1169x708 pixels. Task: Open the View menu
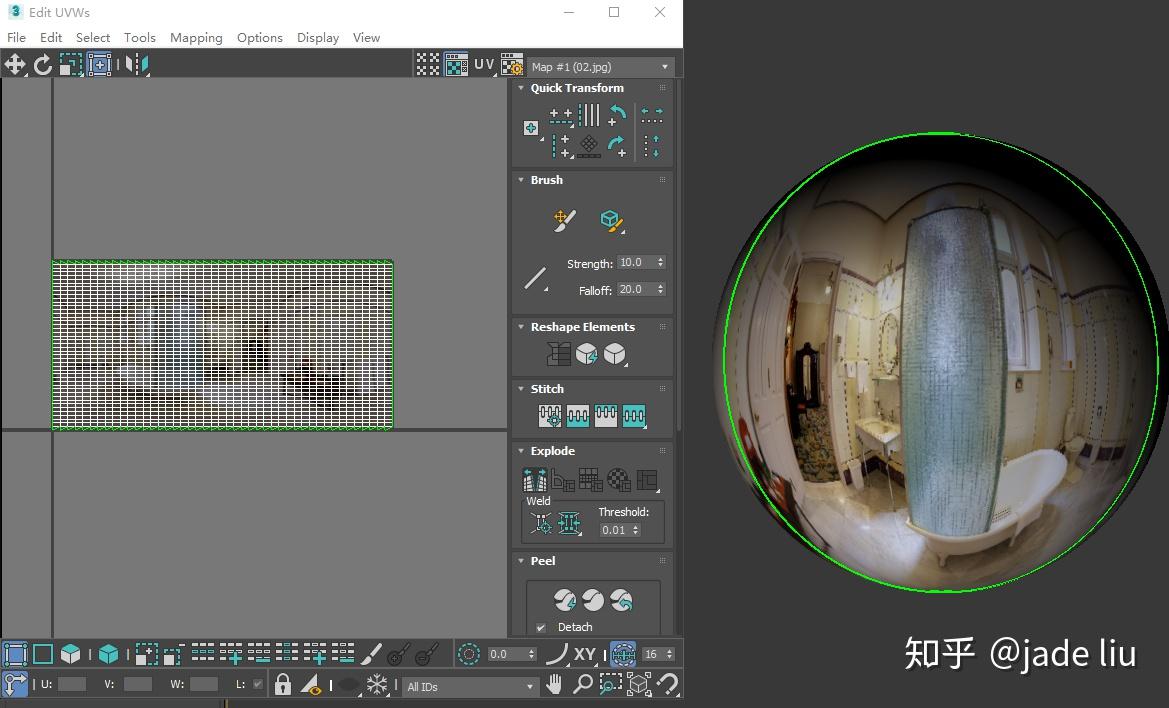coord(366,37)
